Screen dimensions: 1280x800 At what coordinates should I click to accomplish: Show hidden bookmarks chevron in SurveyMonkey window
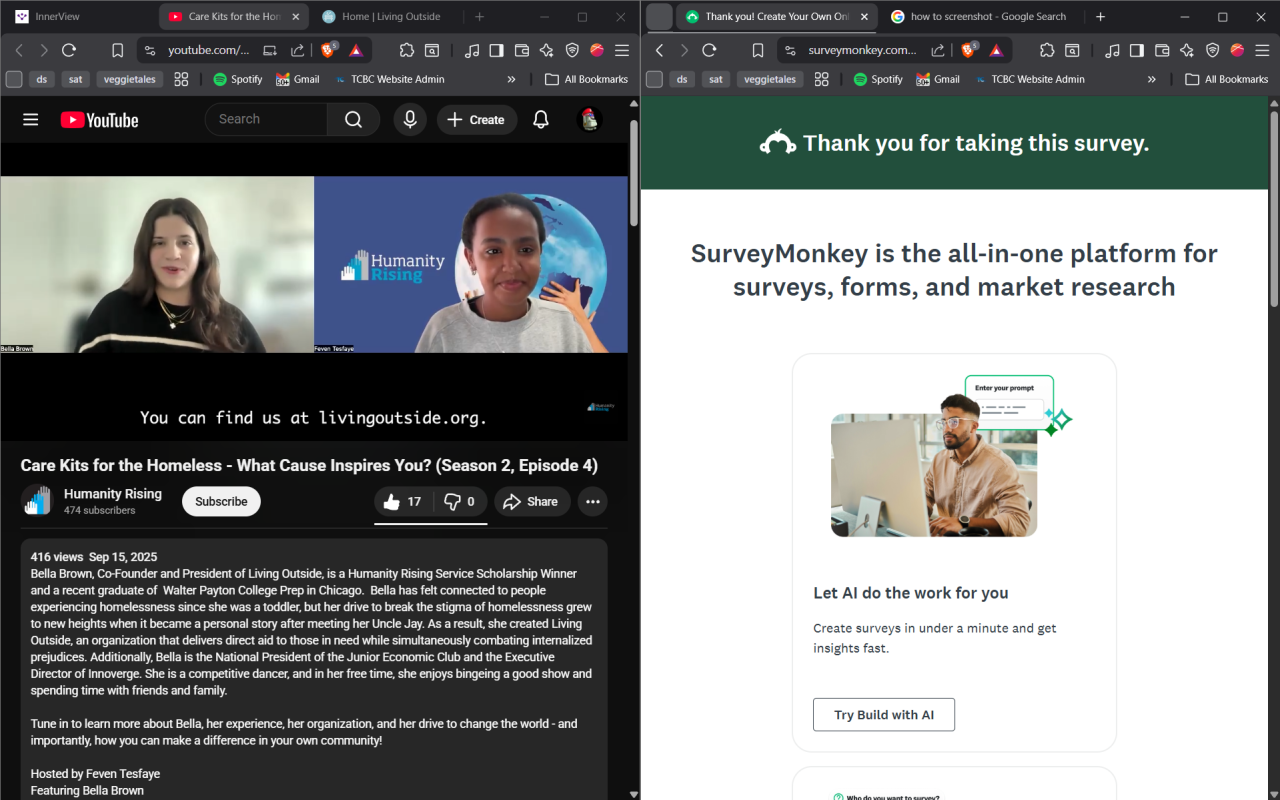coord(1152,79)
